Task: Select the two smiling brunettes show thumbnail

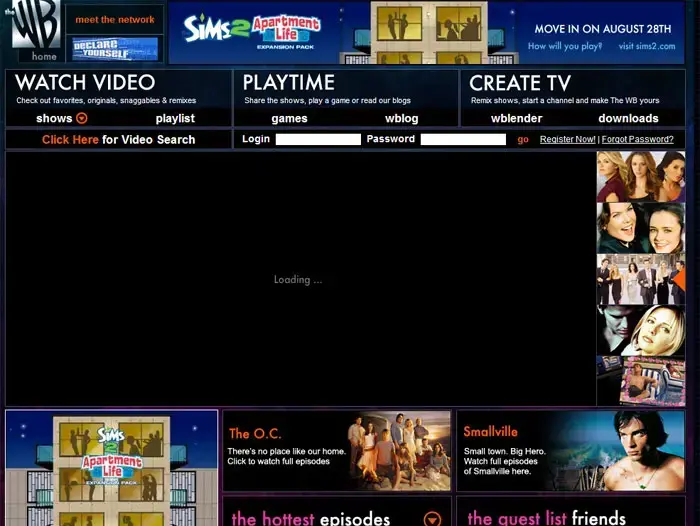Action: 641,228
